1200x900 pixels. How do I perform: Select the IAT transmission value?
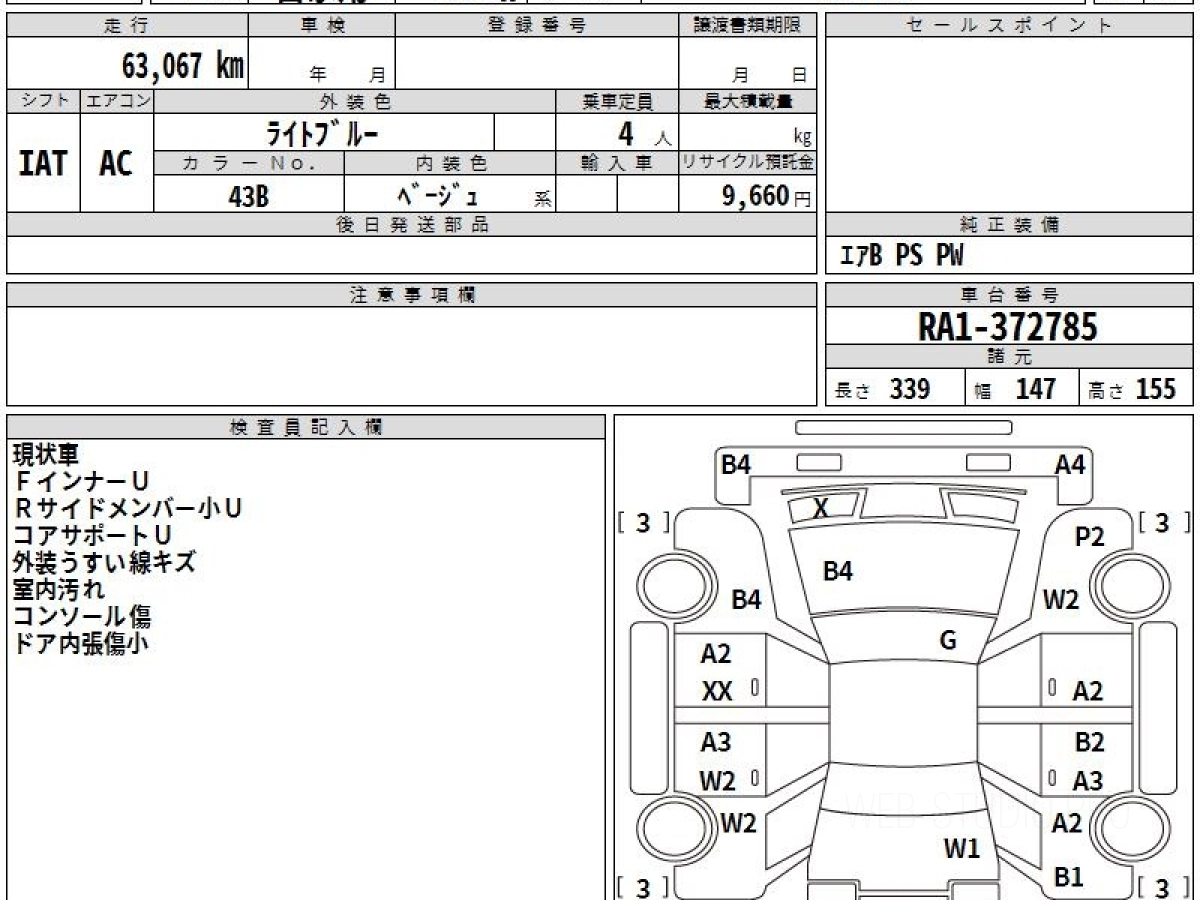coord(43,163)
